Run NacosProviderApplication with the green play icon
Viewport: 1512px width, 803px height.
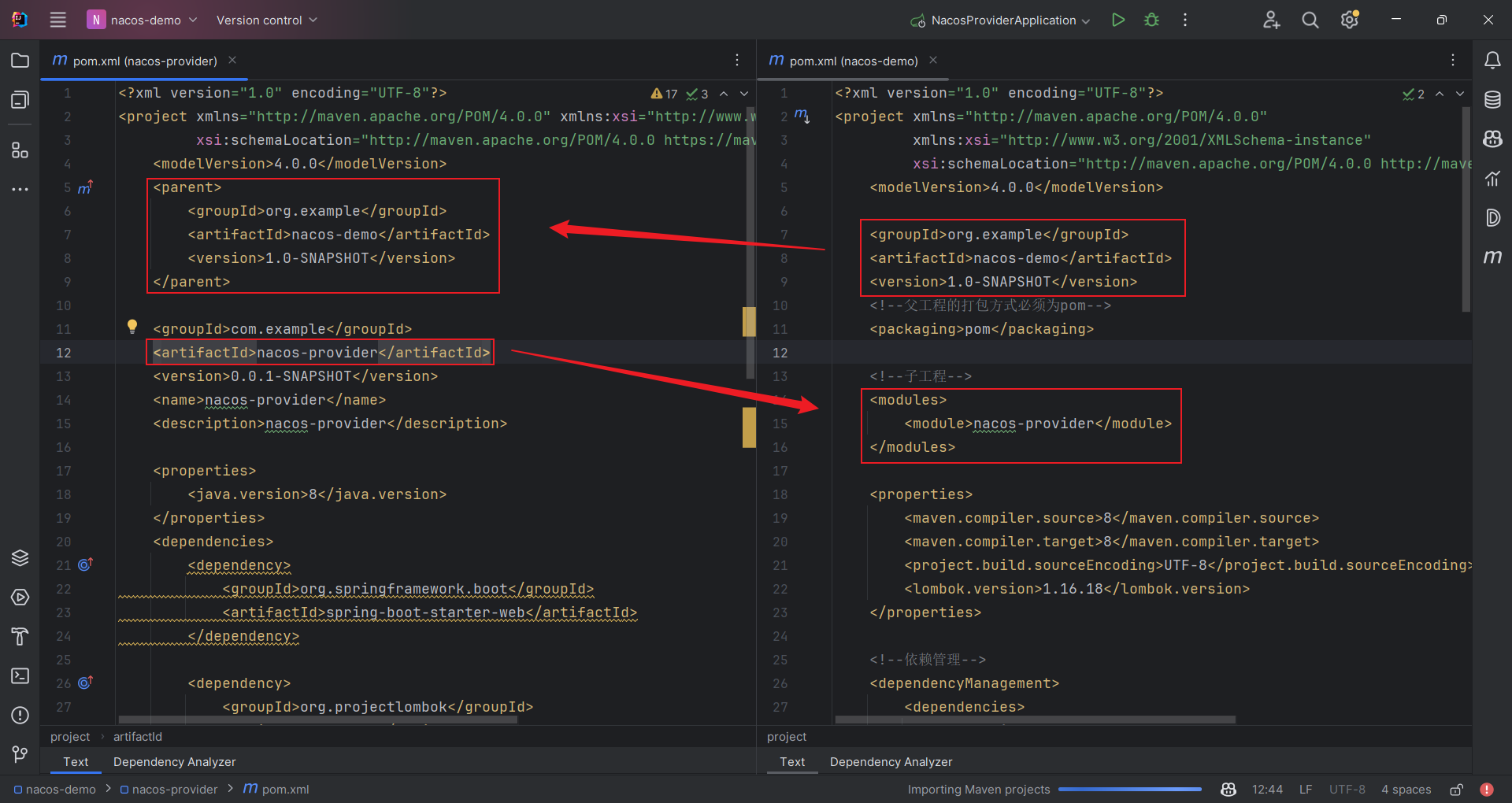(1117, 20)
